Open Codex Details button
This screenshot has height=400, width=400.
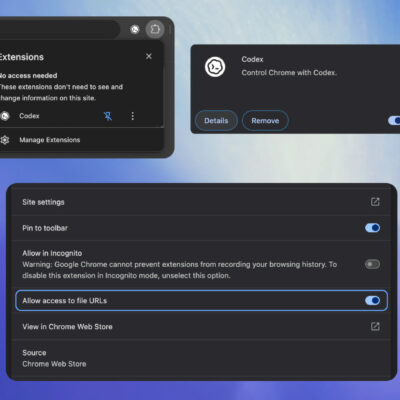216,121
